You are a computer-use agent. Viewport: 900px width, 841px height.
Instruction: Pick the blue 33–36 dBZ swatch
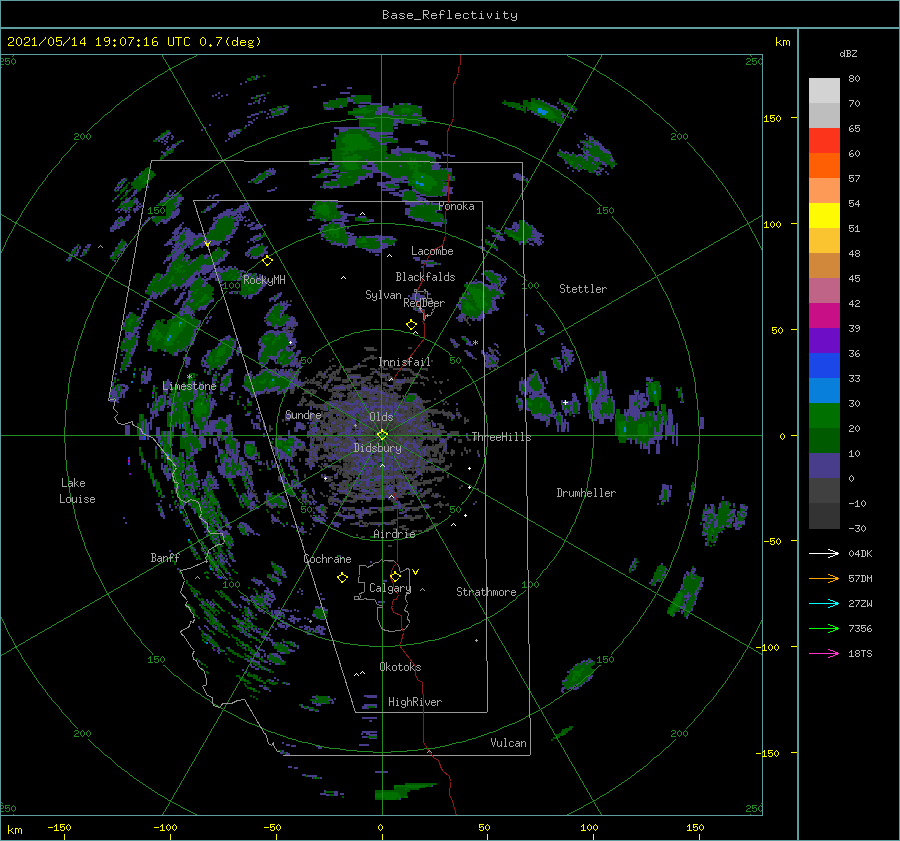point(824,366)
